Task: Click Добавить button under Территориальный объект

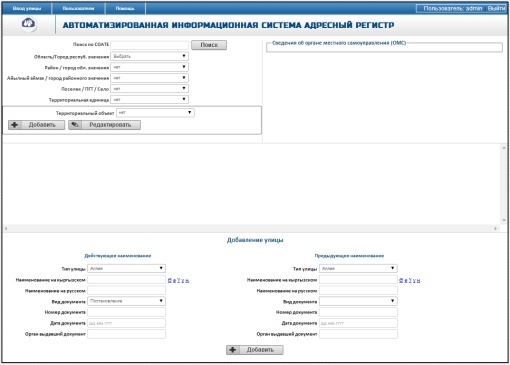Action: [37, 125]
